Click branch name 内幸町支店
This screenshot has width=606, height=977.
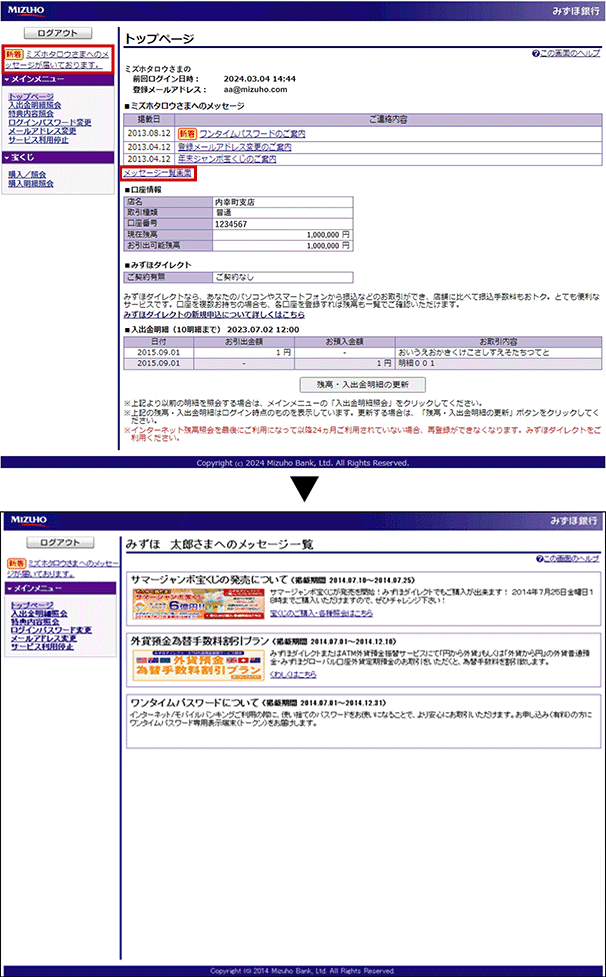tap(235, 203)
